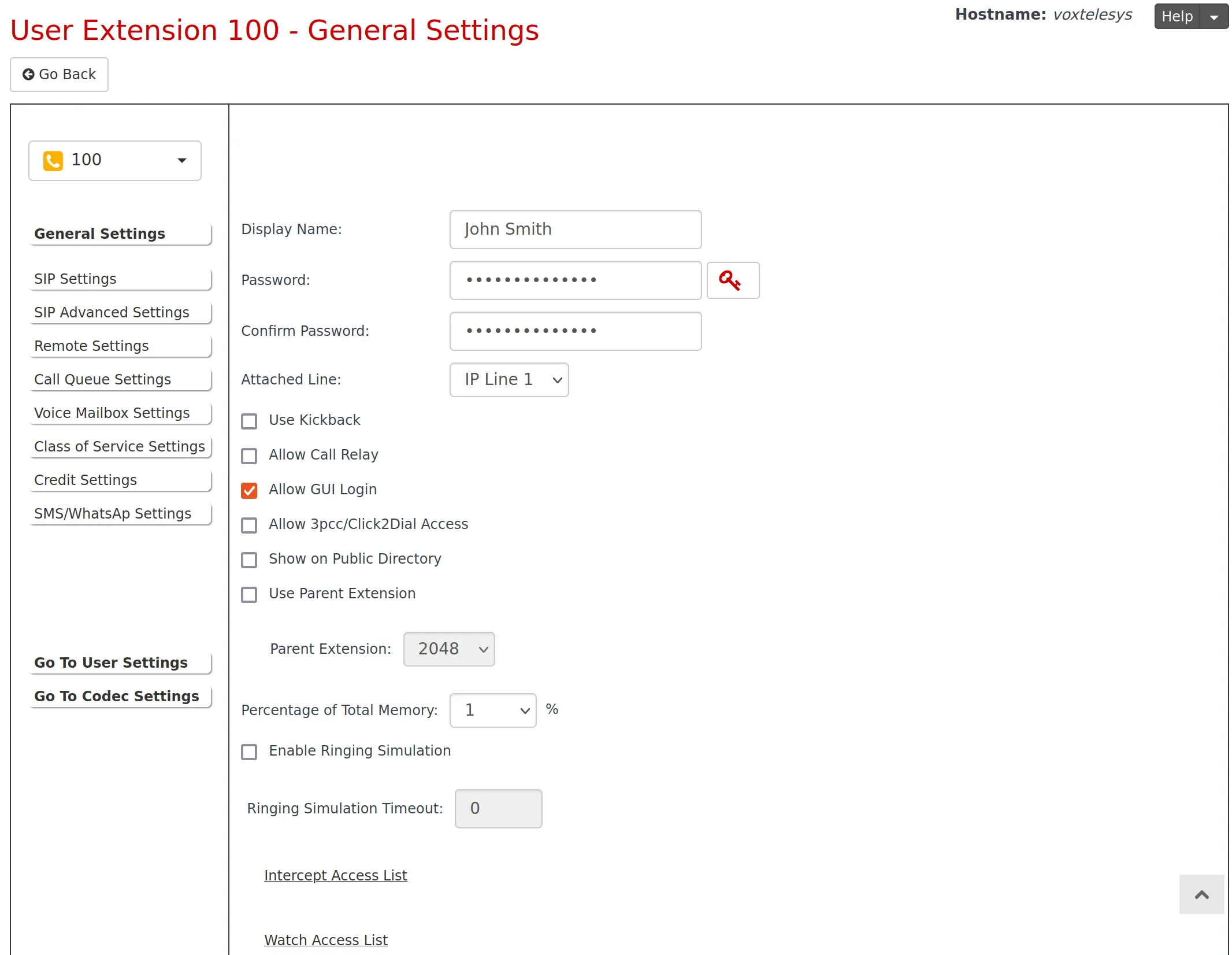Click the red key password generator icon
The image size is (1232, 955).
coord(733,280)
